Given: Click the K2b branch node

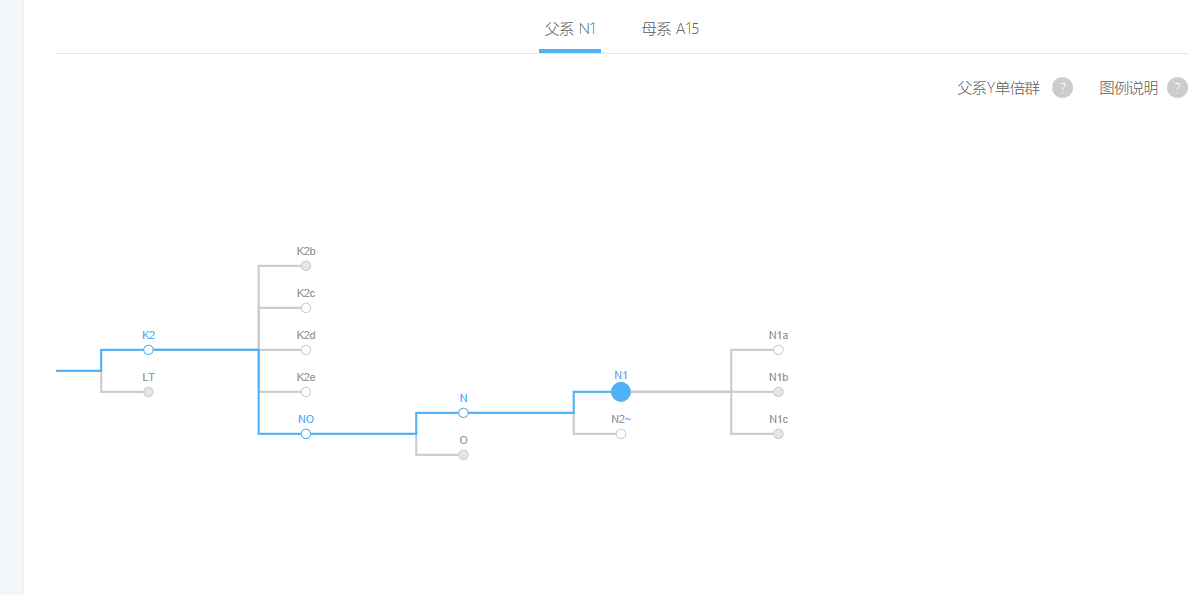Looking at the screenshot, I should coord(306,266).
